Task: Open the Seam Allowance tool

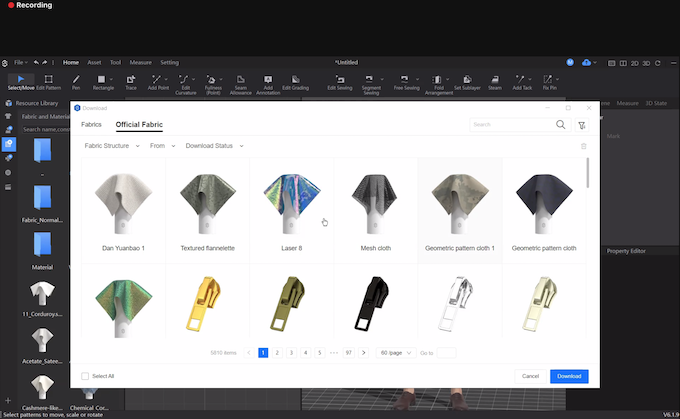Action: [240, 82]
